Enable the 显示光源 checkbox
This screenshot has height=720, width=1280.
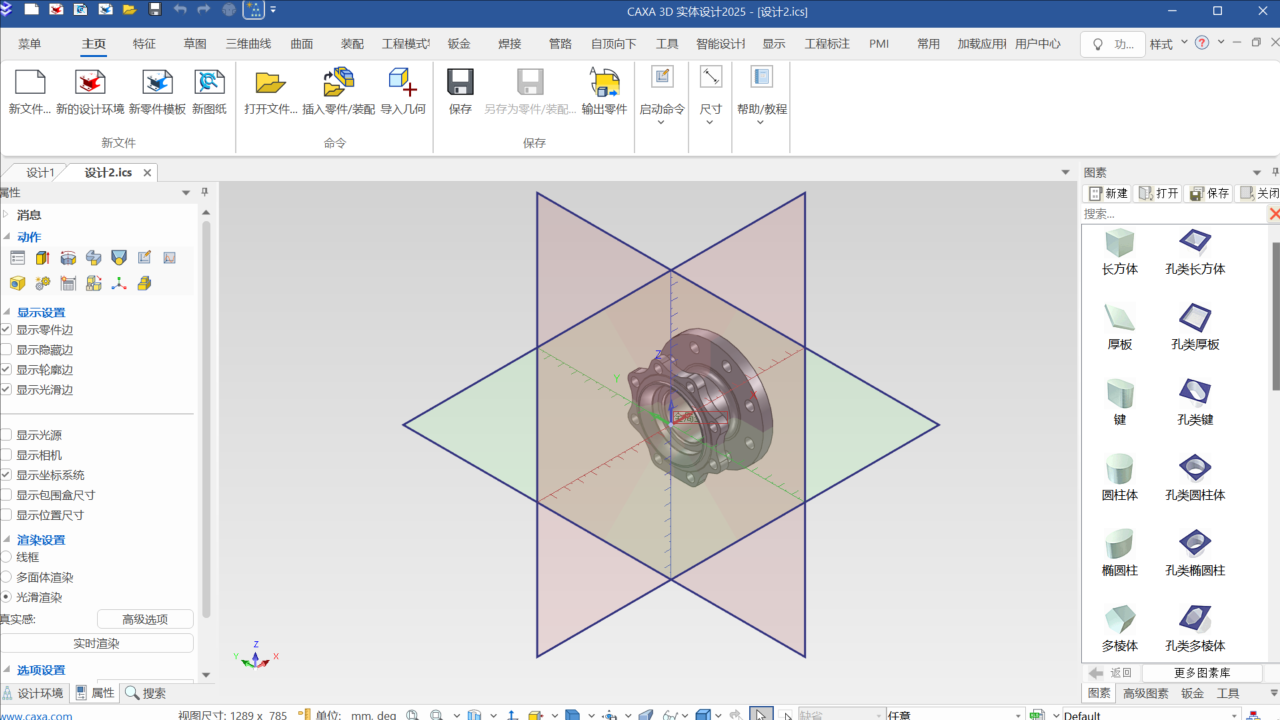6,435
